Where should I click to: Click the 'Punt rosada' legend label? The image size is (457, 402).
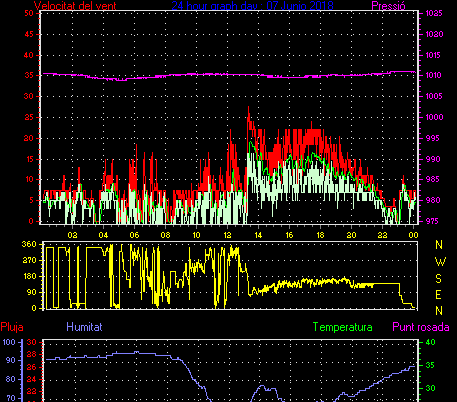[x=421, y=327]
